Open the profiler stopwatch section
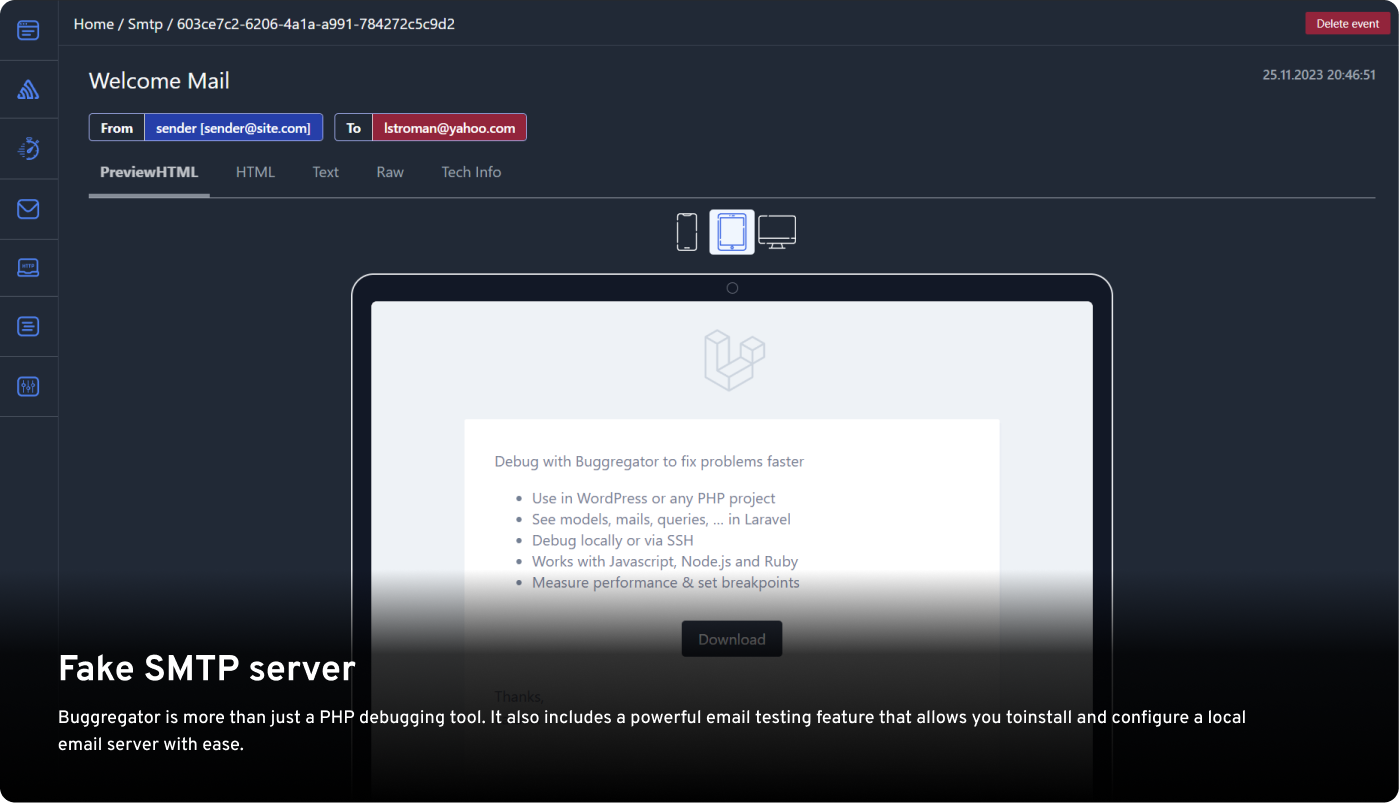The height and width of the screenshot is (803, 1399). tap(29, 148)
